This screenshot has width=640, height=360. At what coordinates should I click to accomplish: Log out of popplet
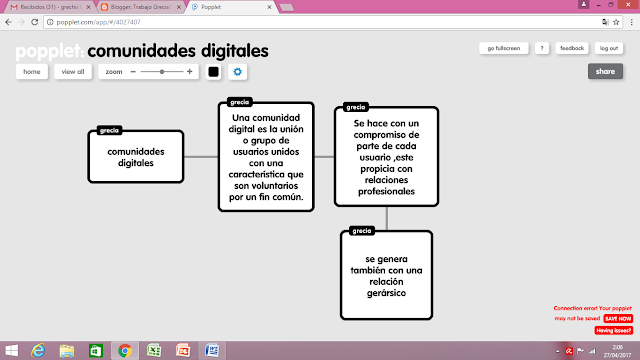(x=609, y=48)
